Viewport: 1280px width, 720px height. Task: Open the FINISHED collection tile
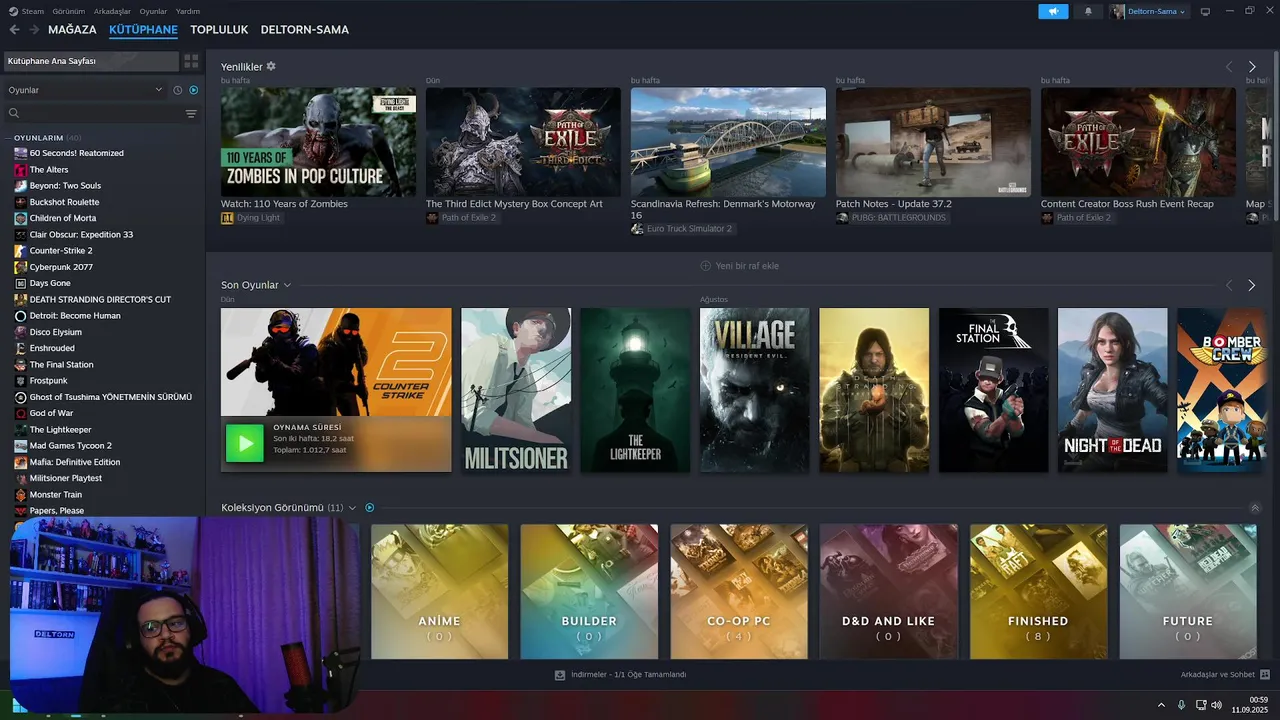(x=1038, y=591)
